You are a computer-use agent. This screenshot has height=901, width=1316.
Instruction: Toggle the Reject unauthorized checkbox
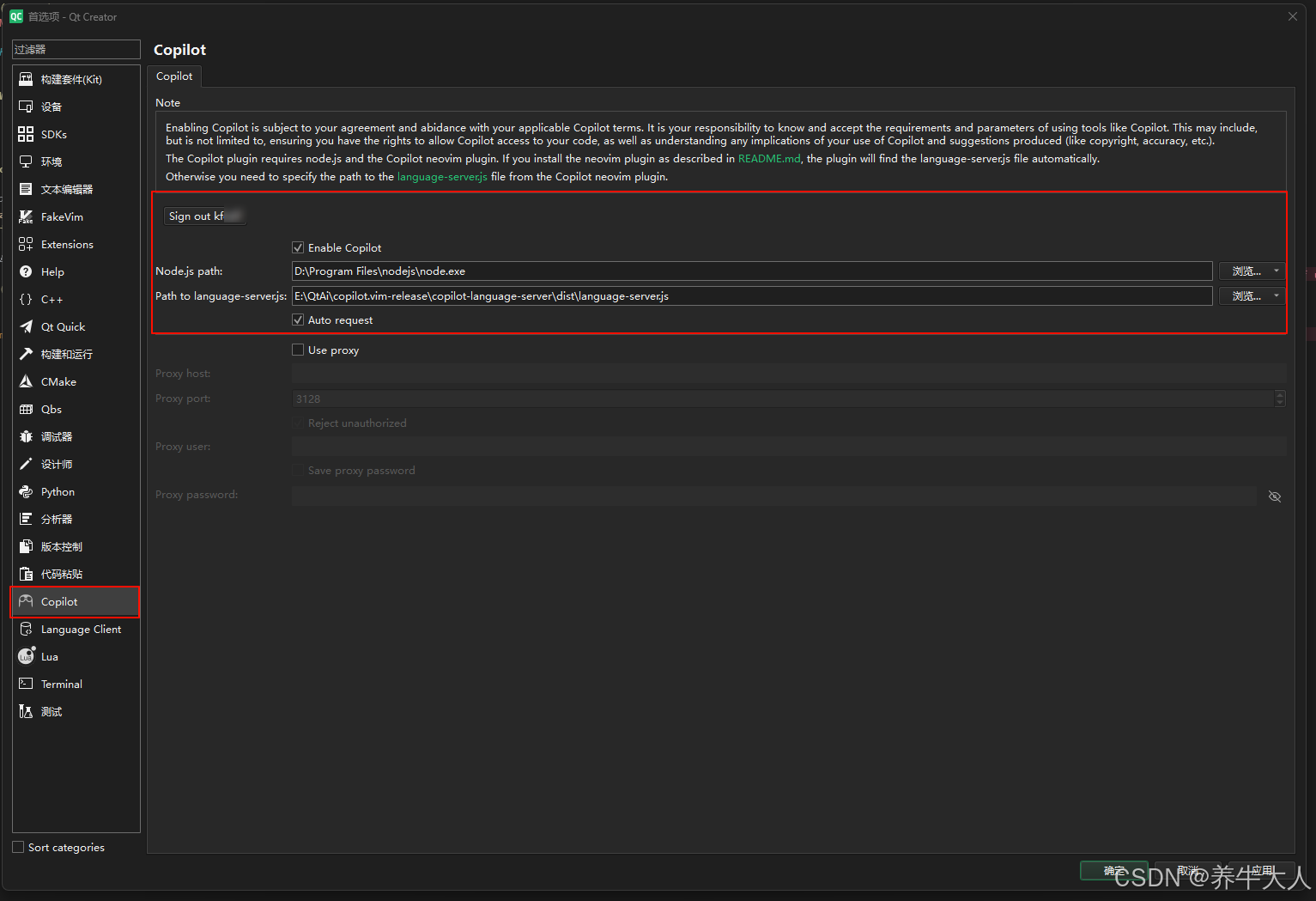click(x=298, y=423)
